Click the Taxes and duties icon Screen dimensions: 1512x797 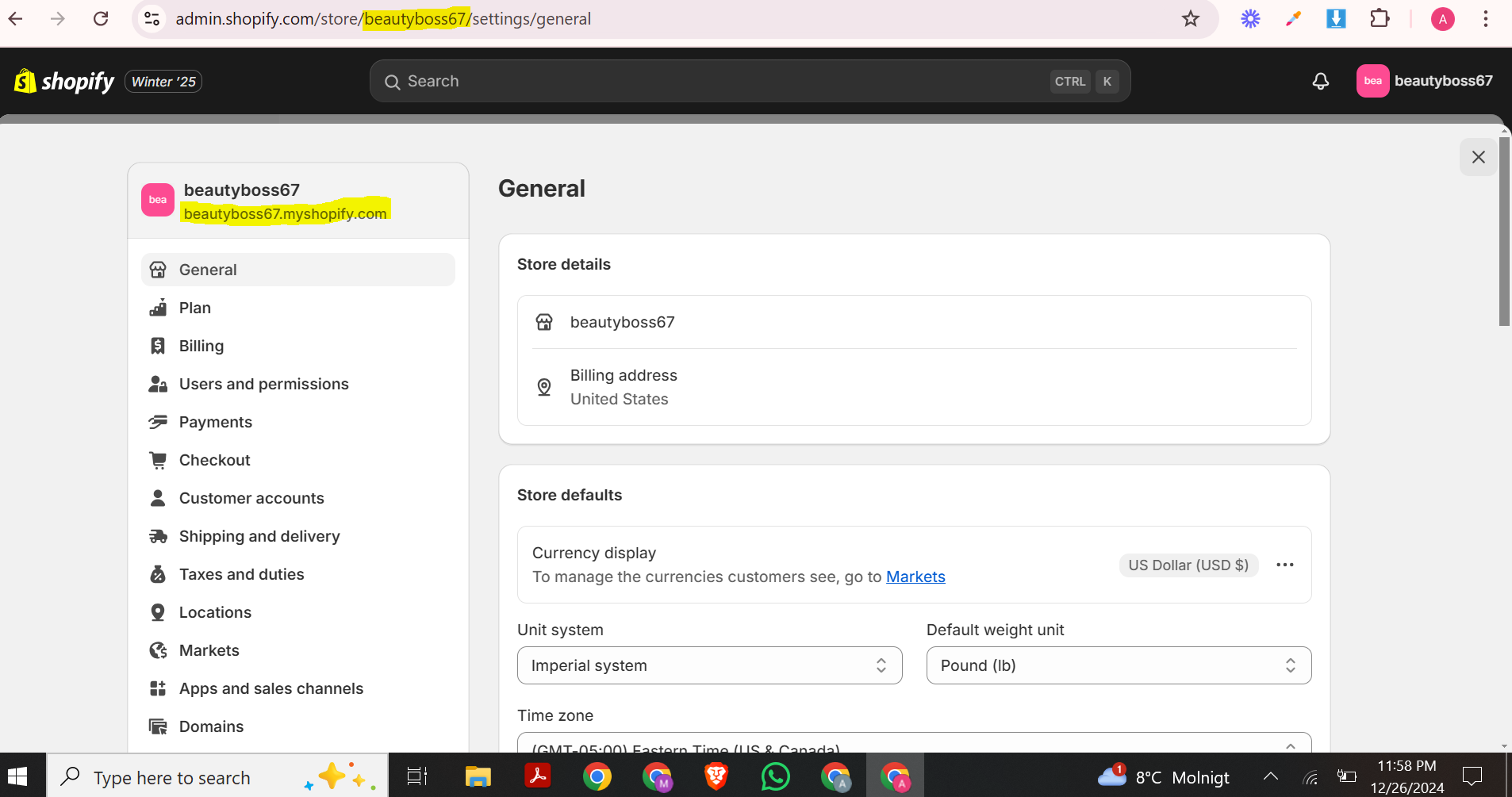tap(159, 573)
